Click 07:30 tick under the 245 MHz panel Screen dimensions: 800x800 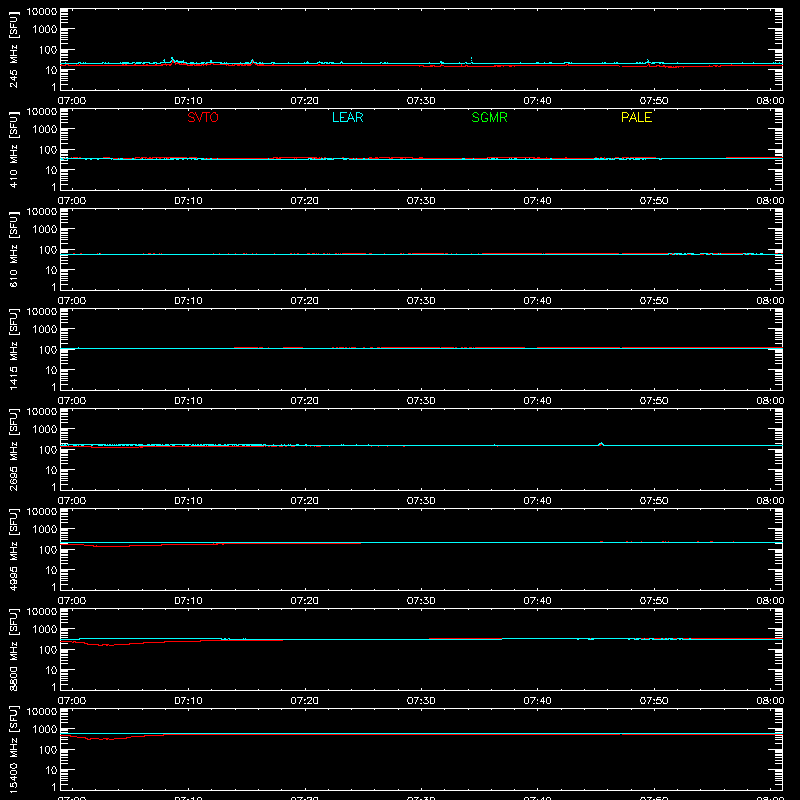[421, 101]
